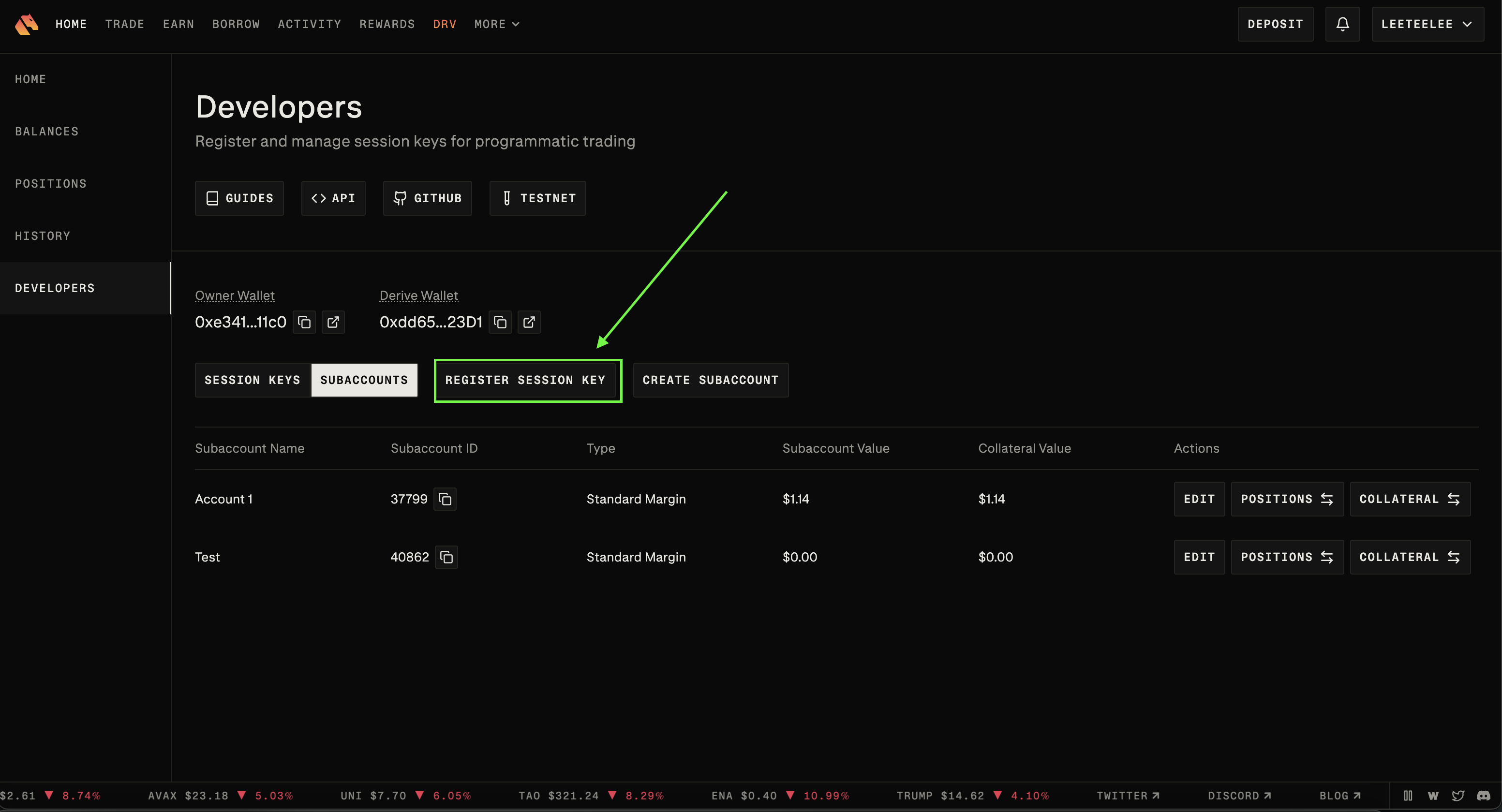Screen dimensions: 1502x812
Task: Edit the Account 1 subaccount
Action: [1199, 499]
